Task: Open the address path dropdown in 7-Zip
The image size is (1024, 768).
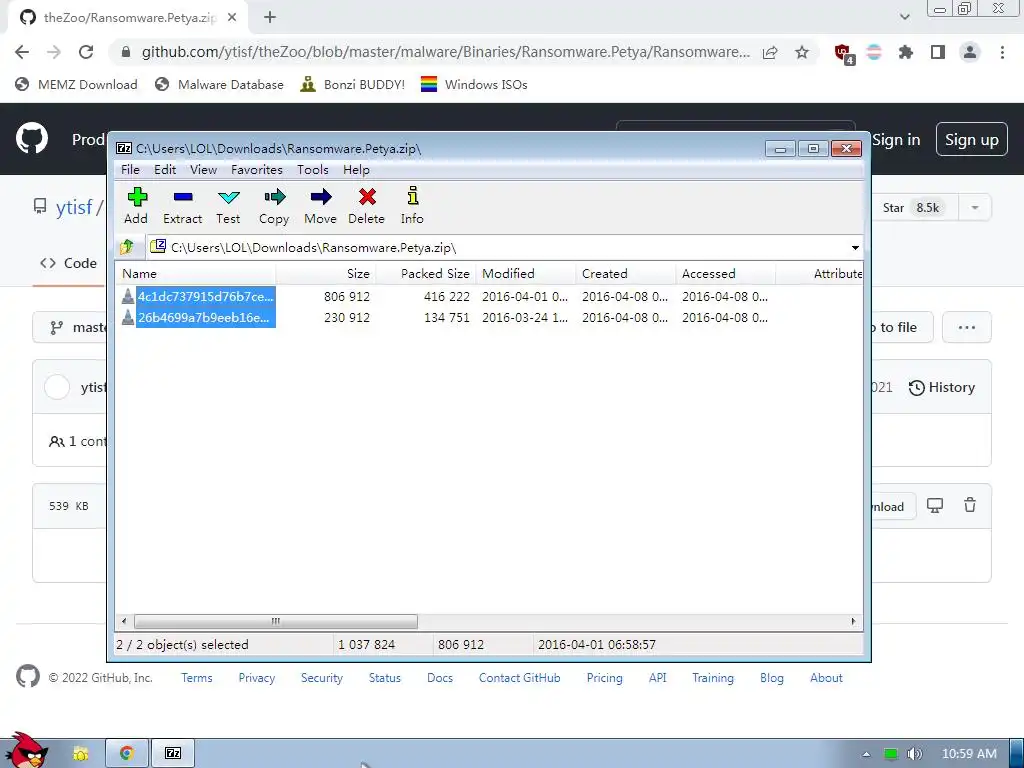Action: click(x=855, y=248)
